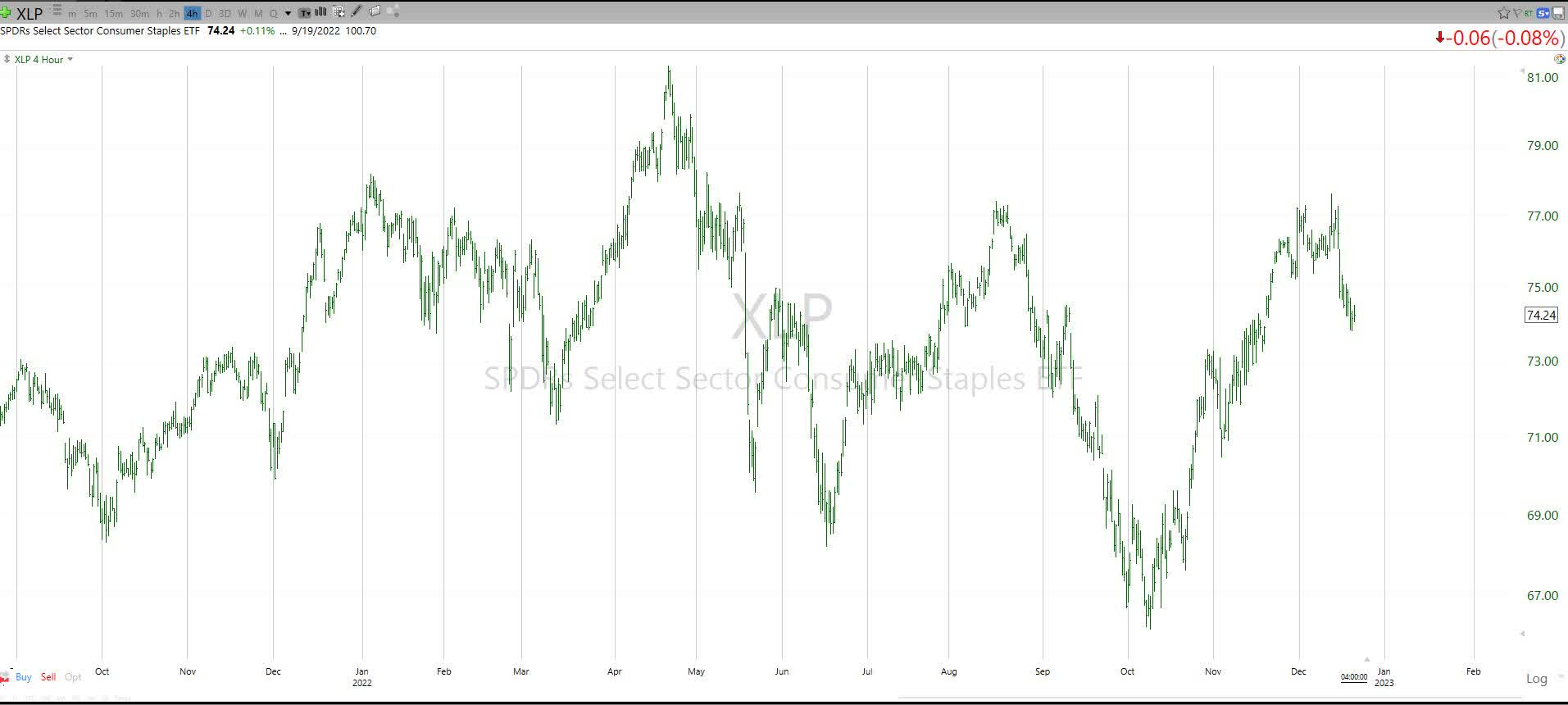This screenshot has width=1568, height=705.
Task: Click the SPDRs Select Sector Consumer Staples ETF name
Action: 101,31
